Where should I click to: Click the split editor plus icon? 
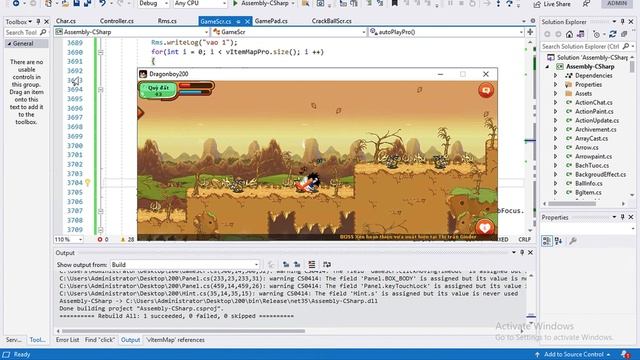[x=530, y=32]
